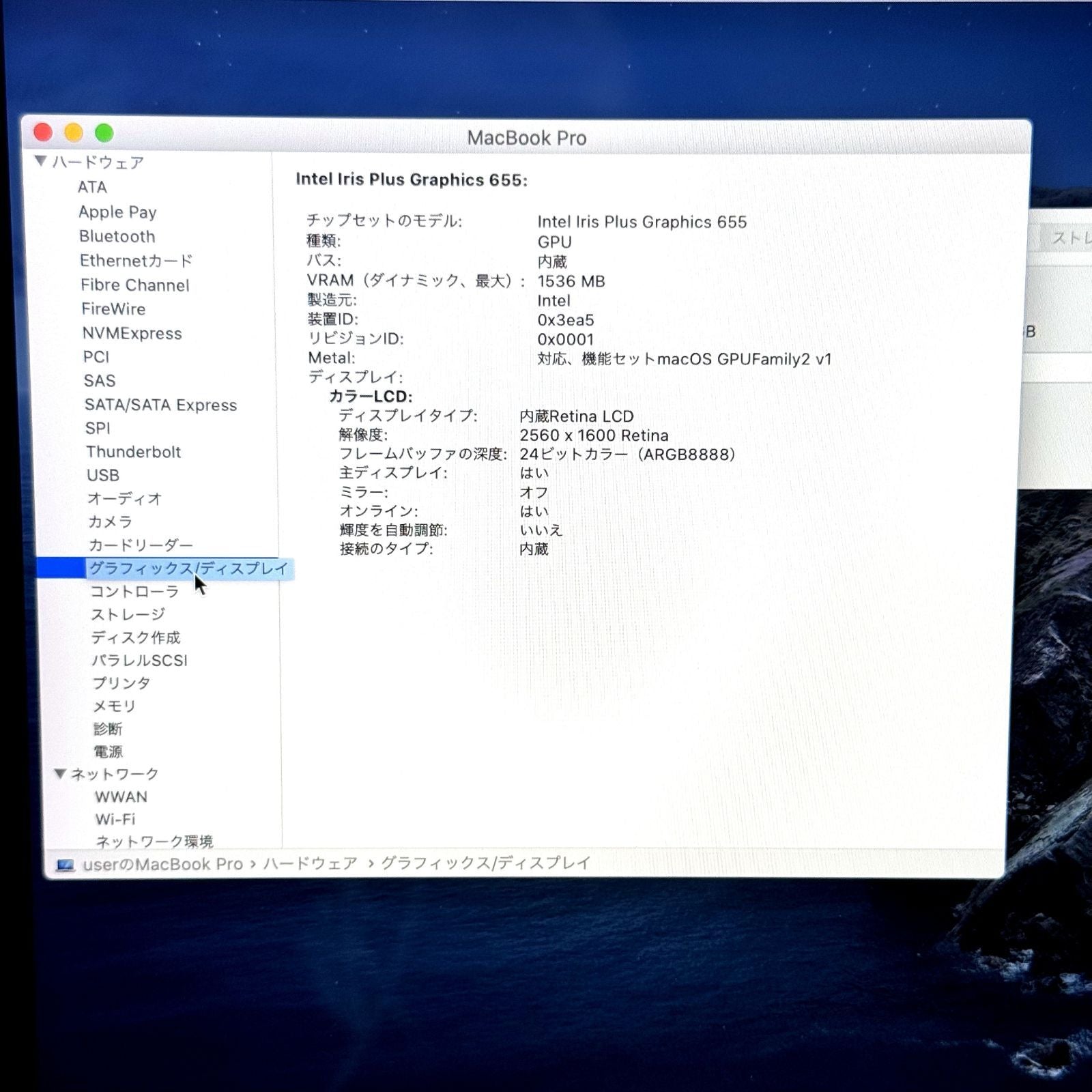Click the Metal support value text

coord(685,359)
